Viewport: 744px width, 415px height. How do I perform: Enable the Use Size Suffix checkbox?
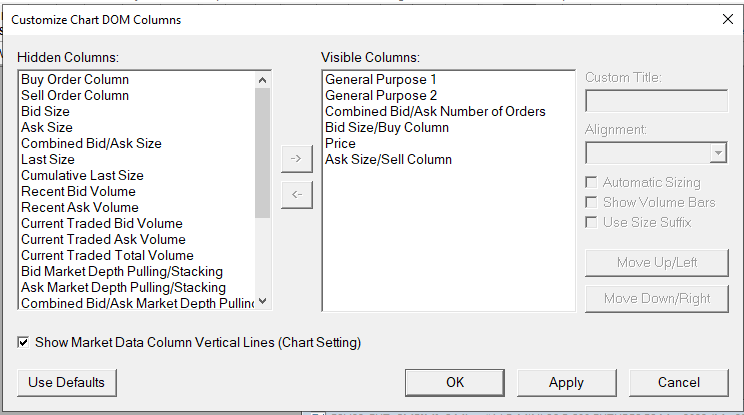pos(593,223)
